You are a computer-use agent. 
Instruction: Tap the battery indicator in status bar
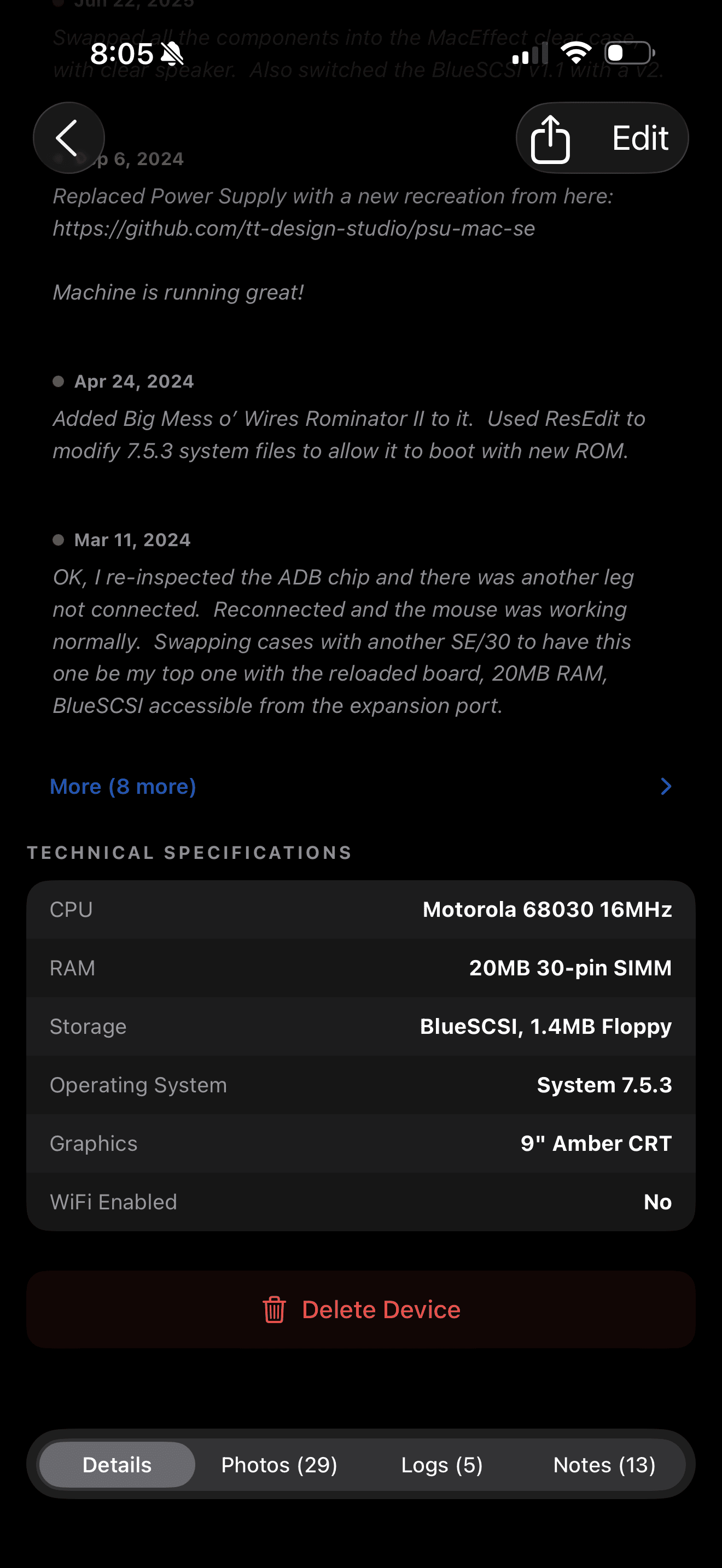point(630,53)
